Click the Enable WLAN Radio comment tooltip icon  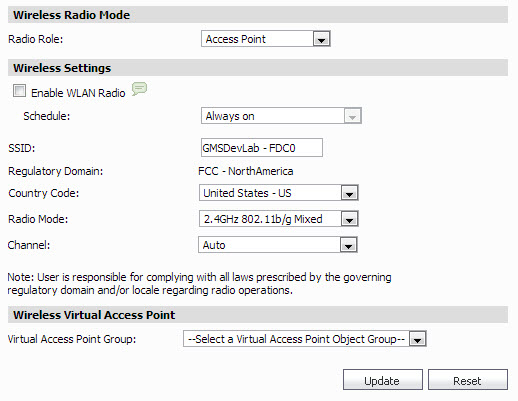pyautogui.click(x=139, y=89)
